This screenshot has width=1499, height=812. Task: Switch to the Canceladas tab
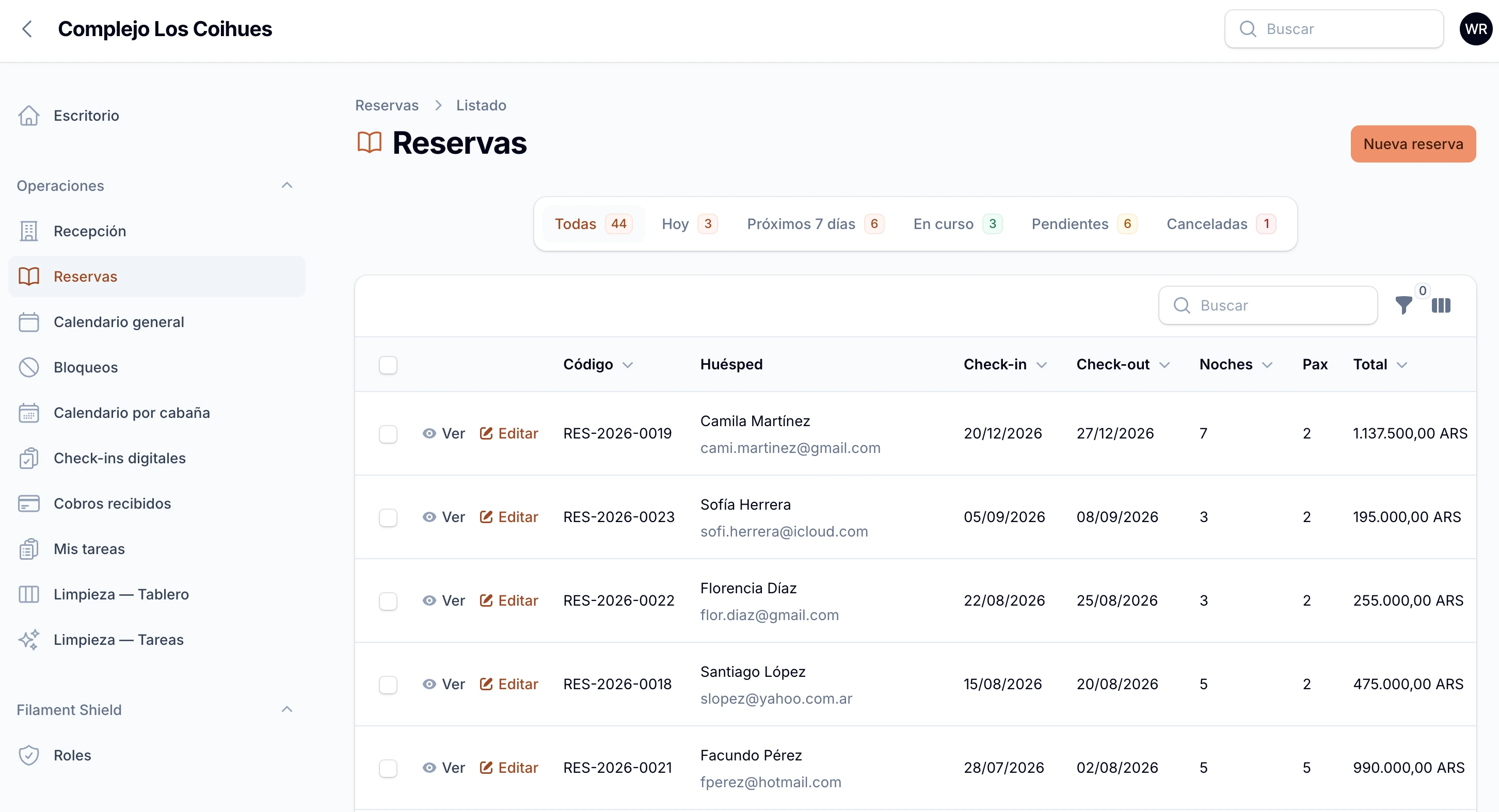point(1221,224)
